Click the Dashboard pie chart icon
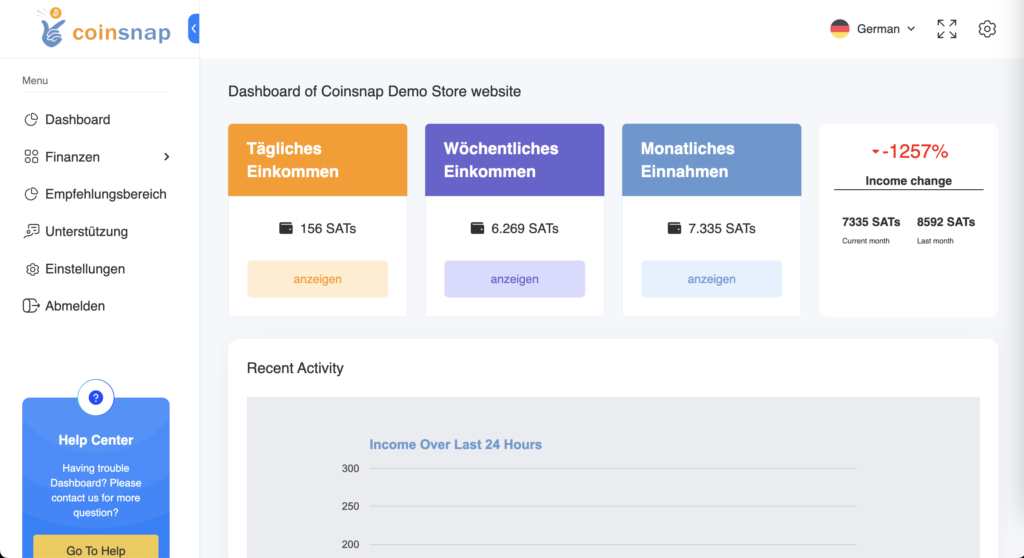Viewport: 1024px width, 558px height. pyautogui.click(x=31, y=120)
